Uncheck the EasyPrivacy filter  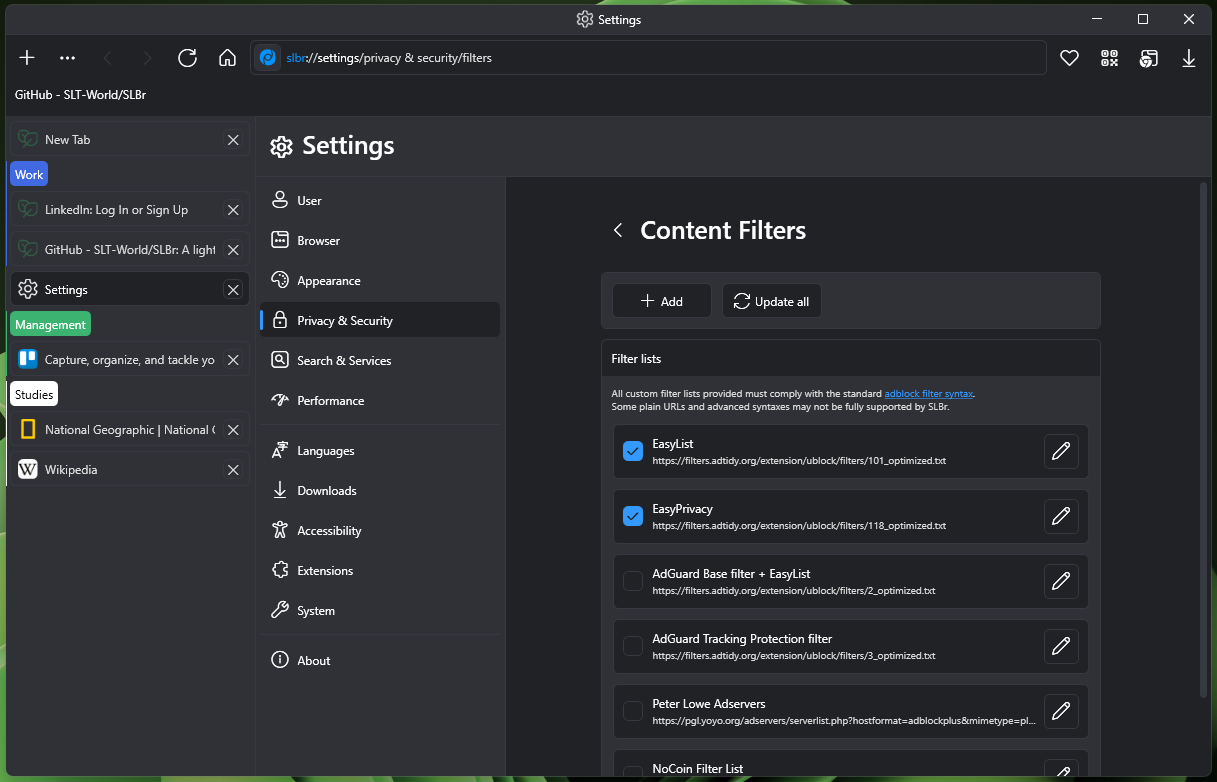point(633,517)
